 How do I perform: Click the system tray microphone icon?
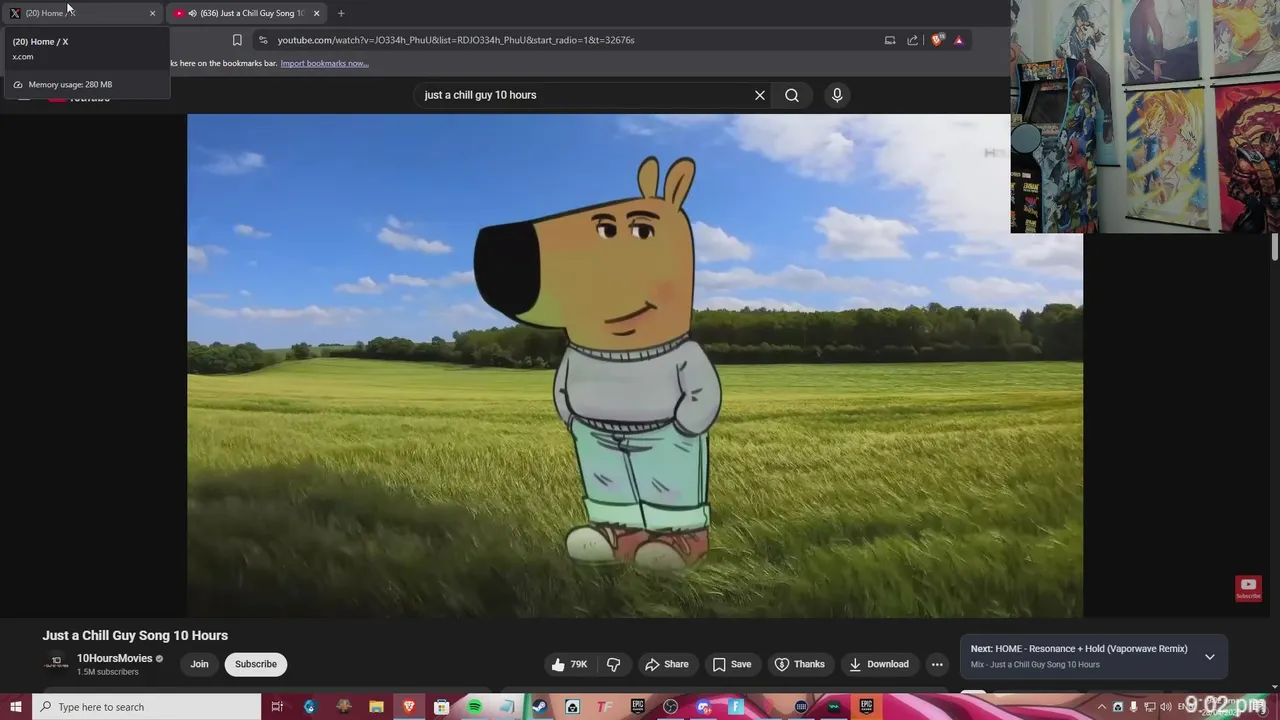click(1133, 707)
